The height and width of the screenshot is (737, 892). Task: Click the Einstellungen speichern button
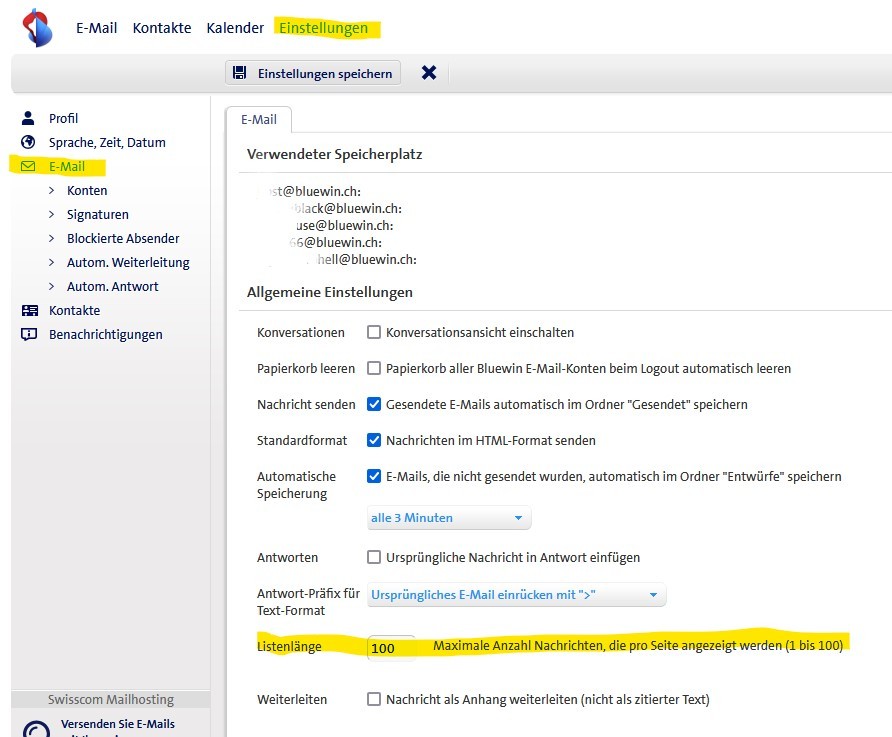pyautogui.click(x=313, y=73)
